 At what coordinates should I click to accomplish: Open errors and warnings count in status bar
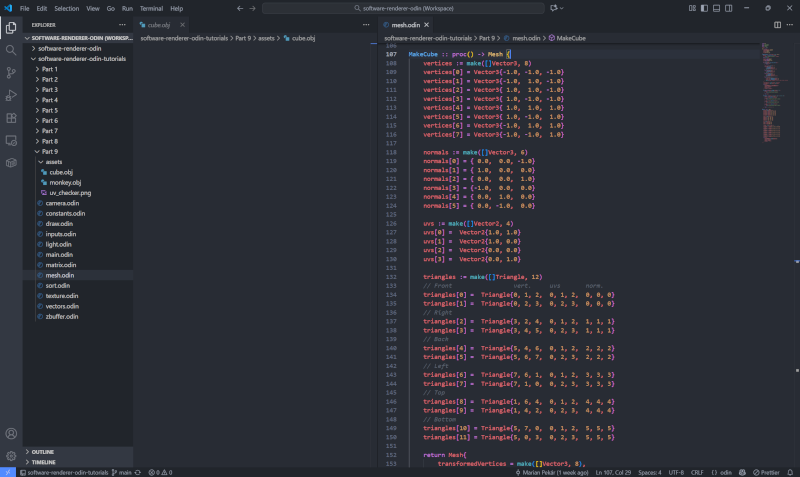pyautogui.click(x=160, y=472)
